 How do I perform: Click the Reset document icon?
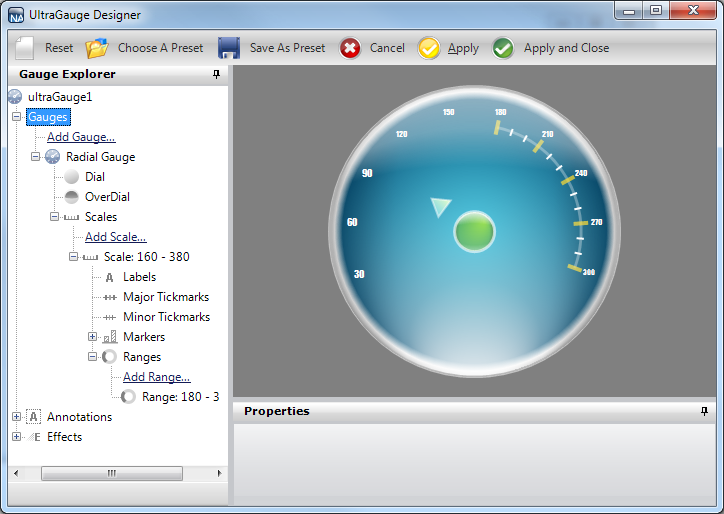coord(25,48)
